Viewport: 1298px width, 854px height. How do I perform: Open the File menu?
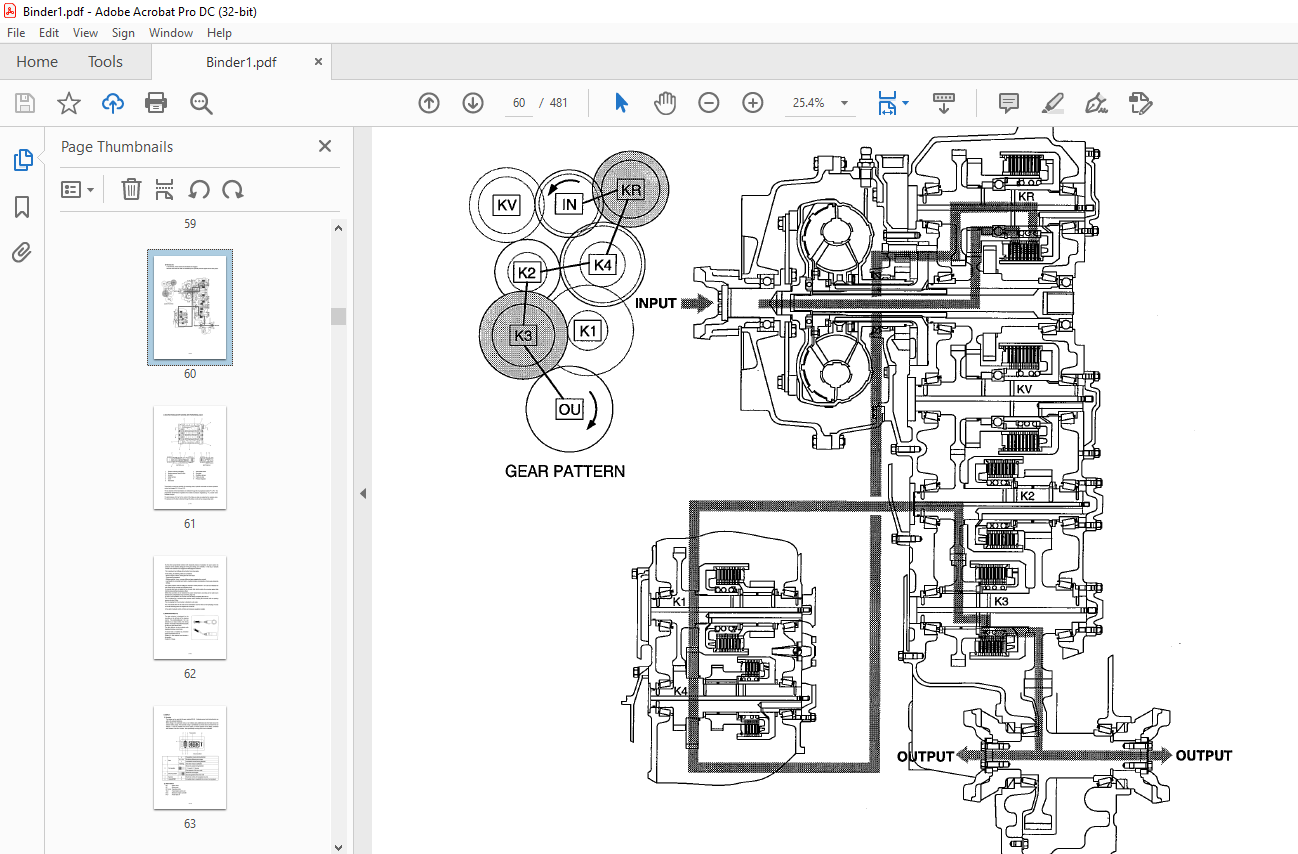tap(16, 33)
